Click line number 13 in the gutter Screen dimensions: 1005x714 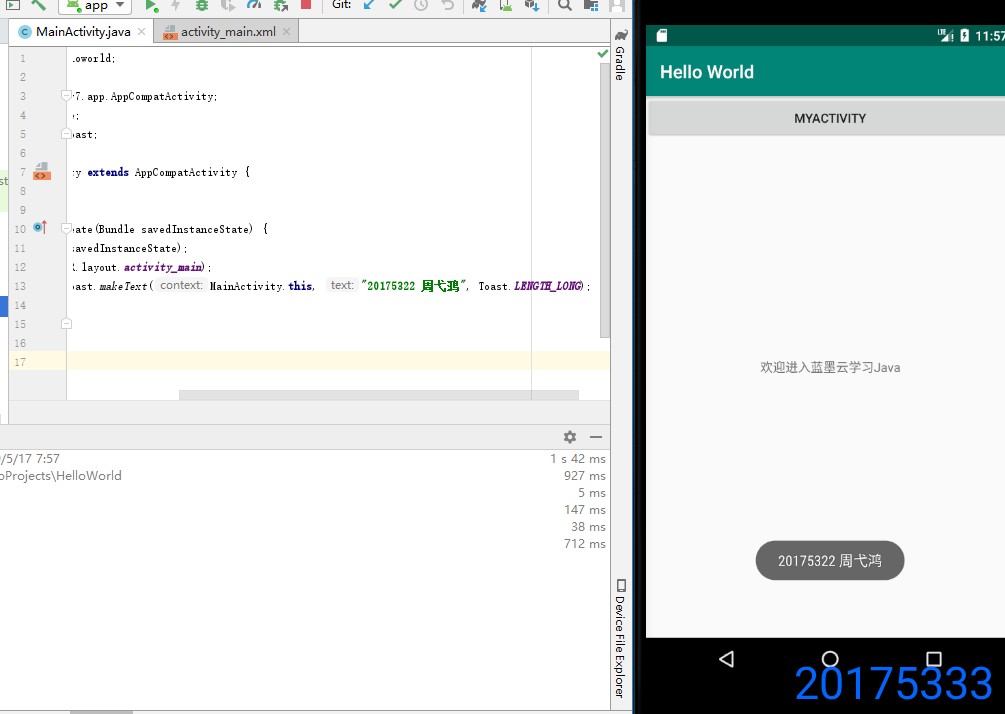(20, 286)
